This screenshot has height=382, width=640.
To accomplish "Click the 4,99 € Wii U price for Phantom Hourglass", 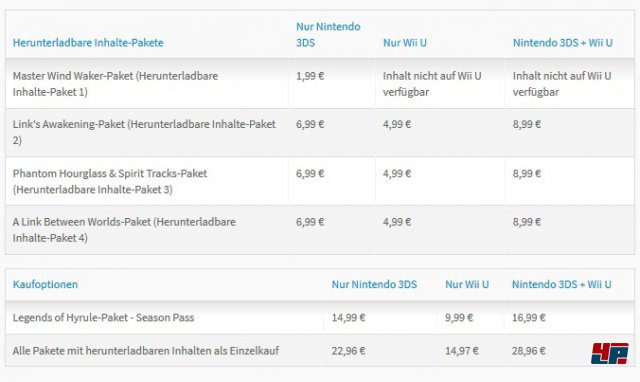I will coord(397,173).
